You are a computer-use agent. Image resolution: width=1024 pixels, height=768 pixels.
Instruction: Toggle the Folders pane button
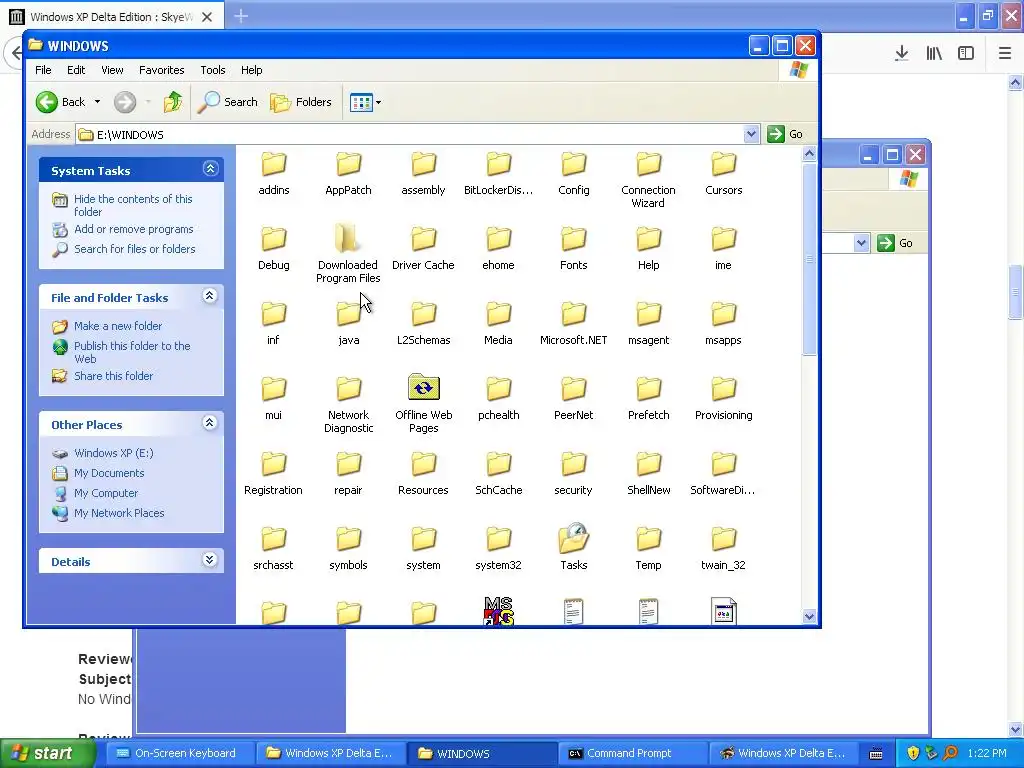[301, 102]
